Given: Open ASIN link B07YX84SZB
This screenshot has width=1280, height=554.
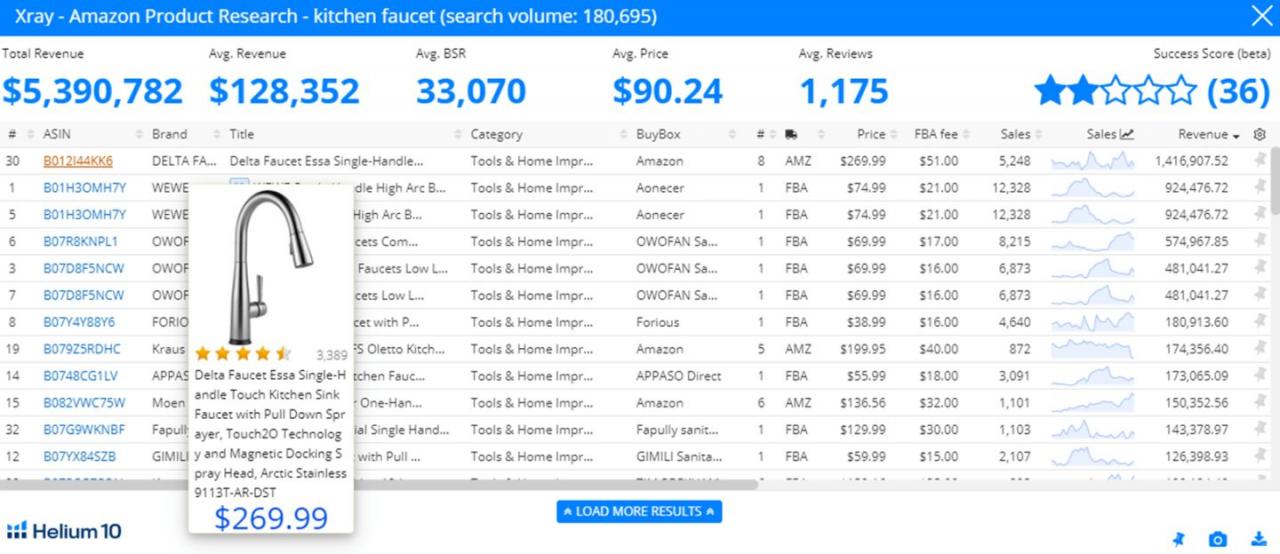Looking at the screenshot, I should [80, 456].
